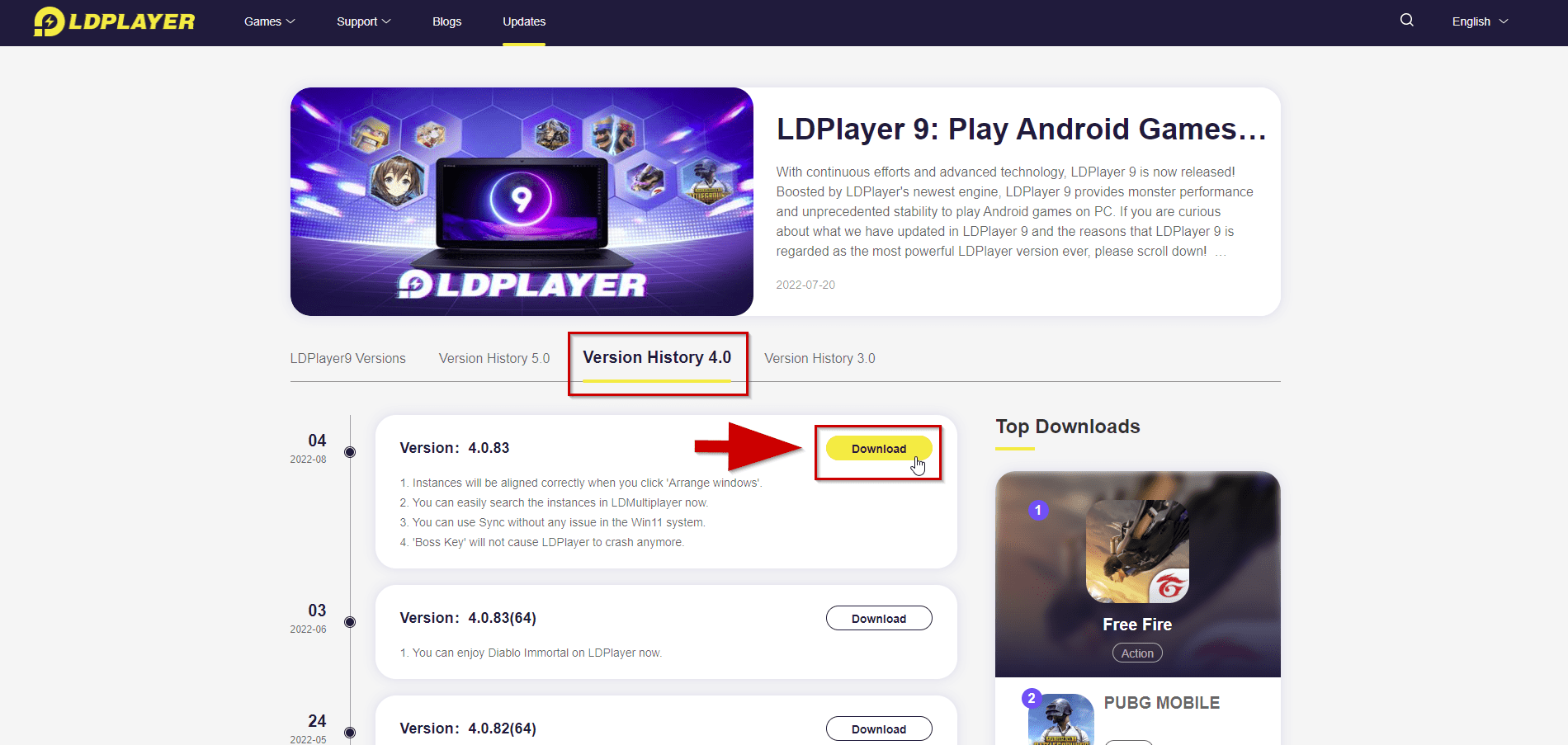1568x745 pixels.
Task: Click the rank 1 badge on Free Fire
Action: (x=1038, y=510)
